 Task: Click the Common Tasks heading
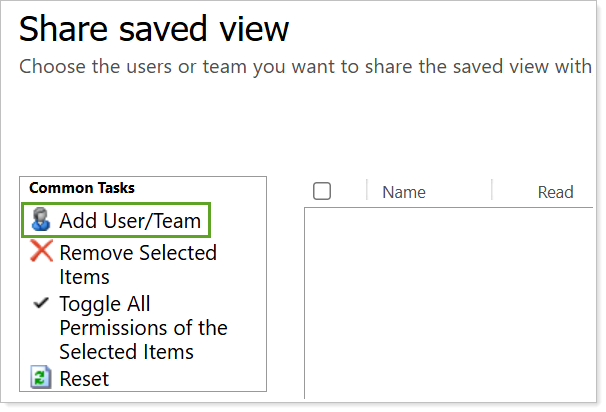pyautogui.click(x=82, y=188)
